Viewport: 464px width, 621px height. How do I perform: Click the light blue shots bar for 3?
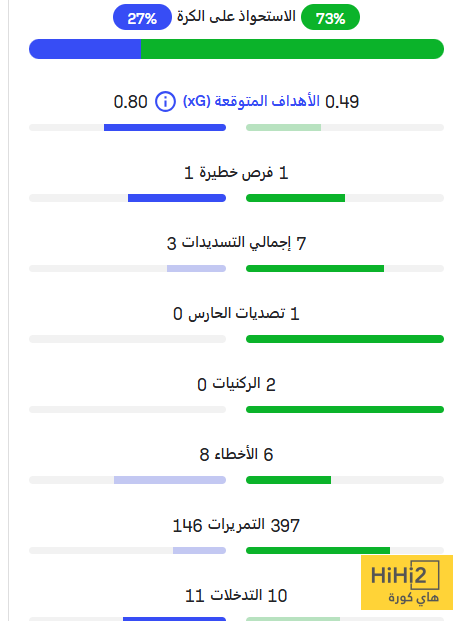(196, 269)
